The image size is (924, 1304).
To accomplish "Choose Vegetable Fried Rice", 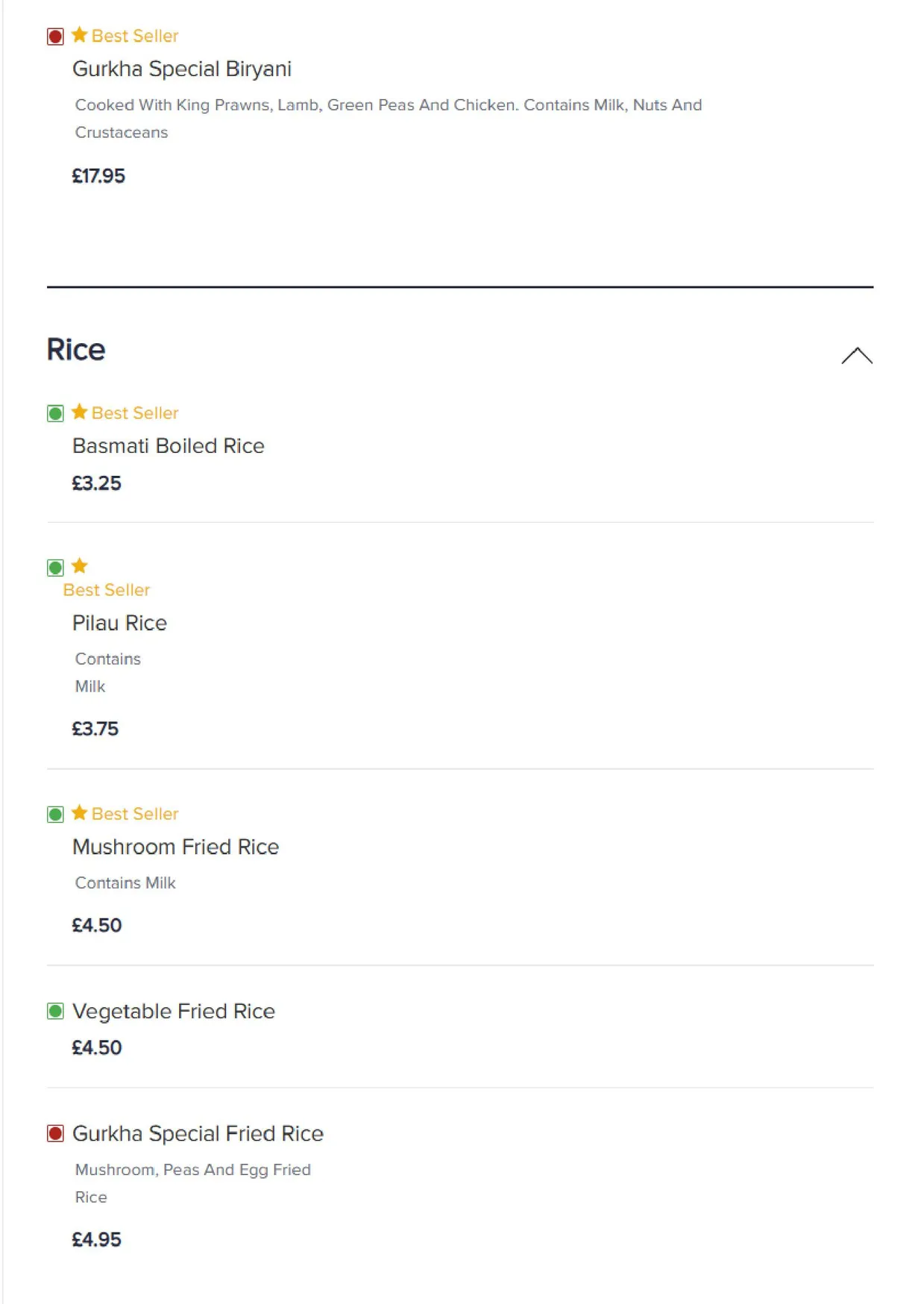I will pyautogui.click(x=174, y=1012).
